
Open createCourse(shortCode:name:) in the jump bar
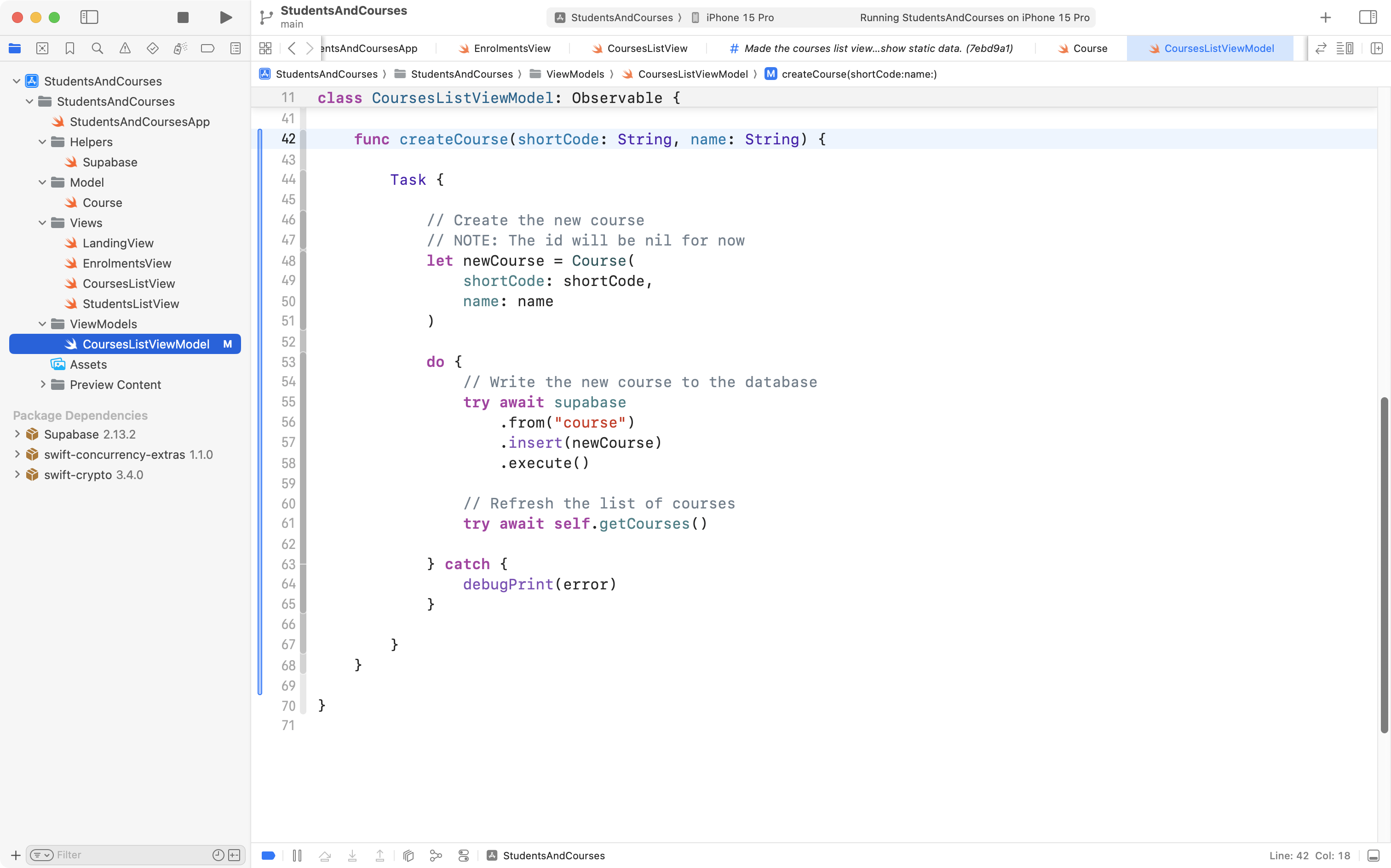click(859, 74)
